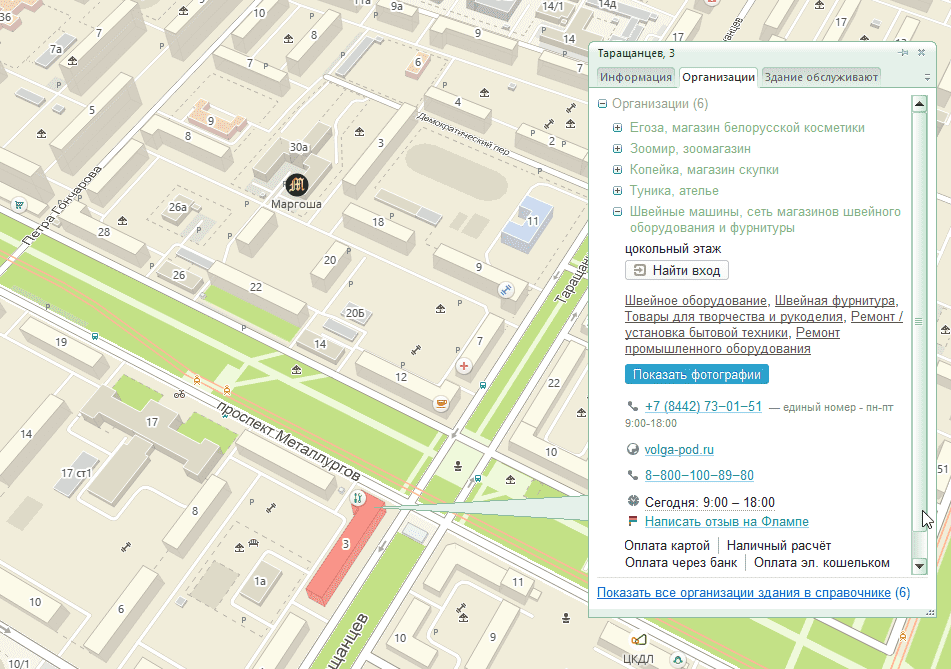
Task: Open the panel tabs overflow dropdown
Action: pos(927,77)
